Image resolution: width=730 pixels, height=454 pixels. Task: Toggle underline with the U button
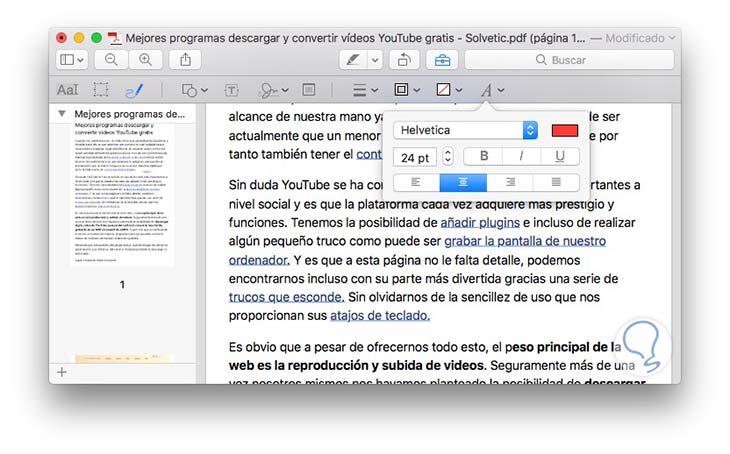(560, 156)
